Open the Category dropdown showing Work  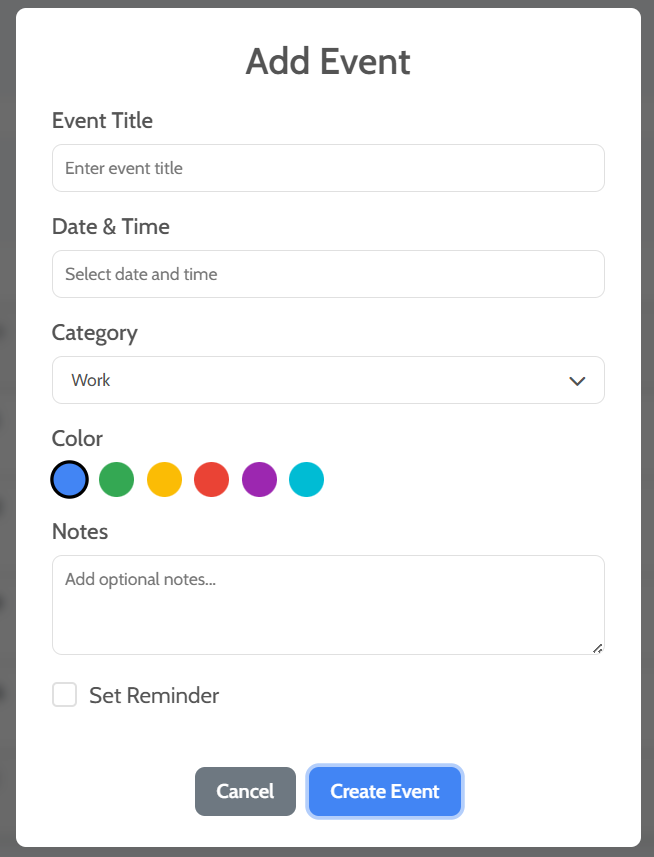[328, 380]
